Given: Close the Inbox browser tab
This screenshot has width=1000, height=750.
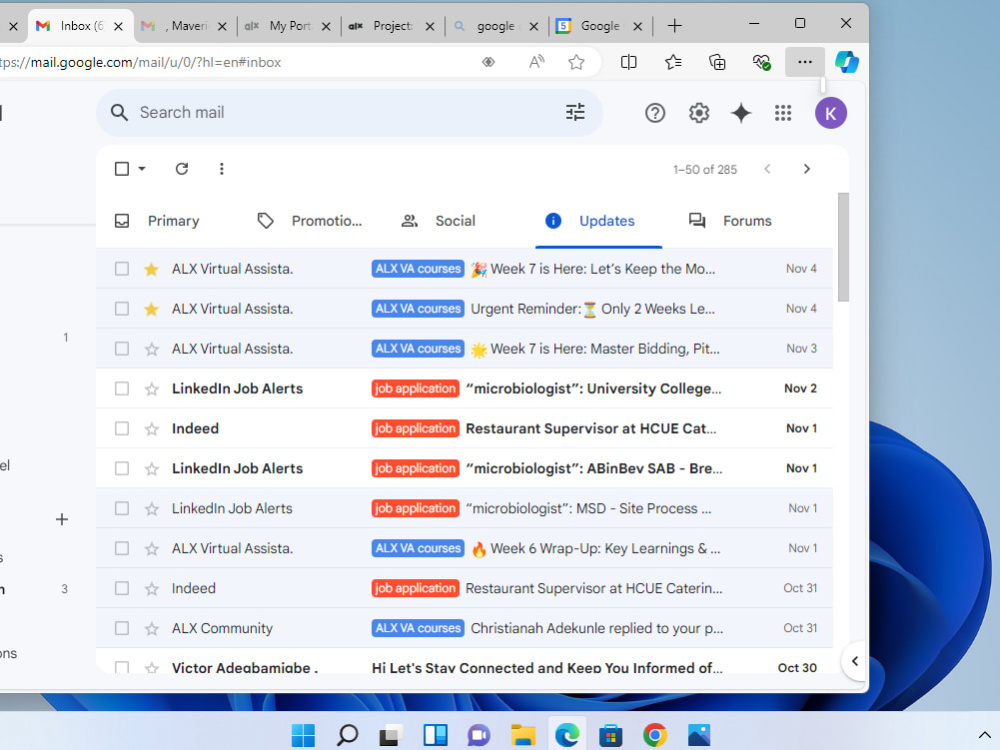Looking at the screenshot, I should (118, 26).
